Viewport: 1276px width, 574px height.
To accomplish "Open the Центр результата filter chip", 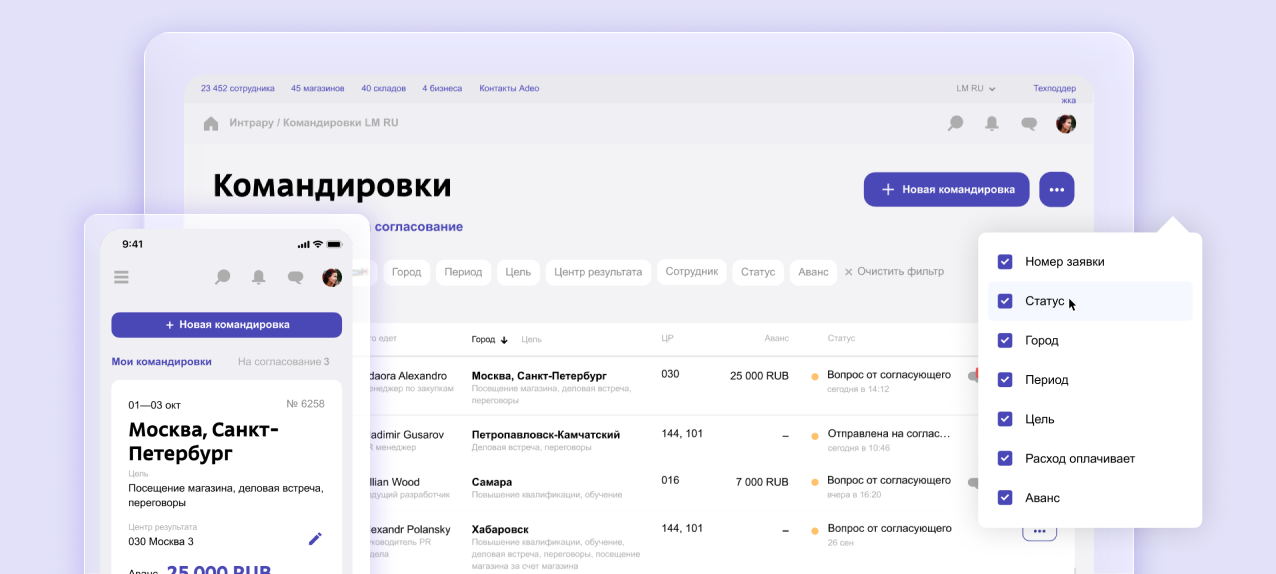I will 598,272.
